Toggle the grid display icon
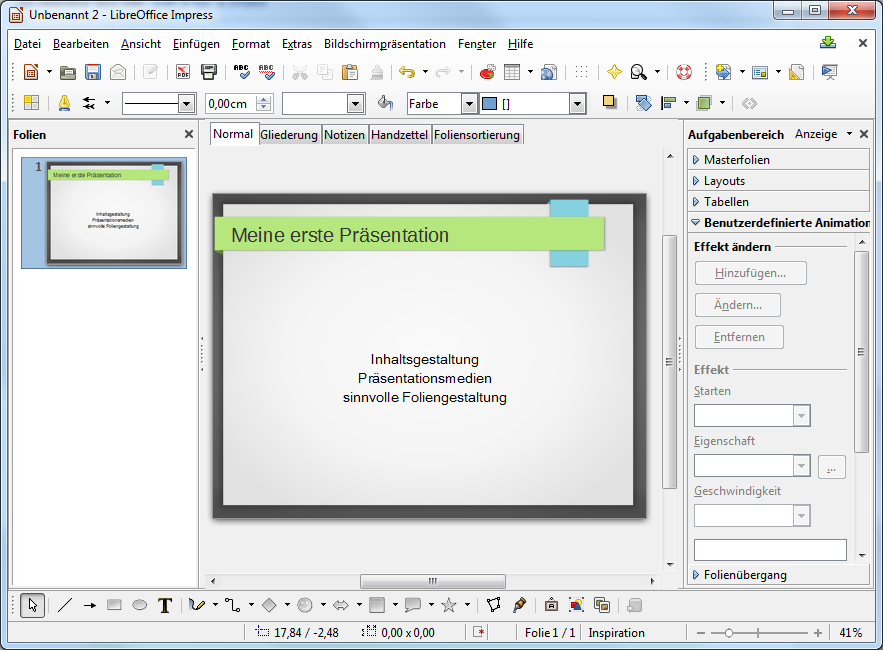This screenshot has width=883, height=650. (581, 72)
